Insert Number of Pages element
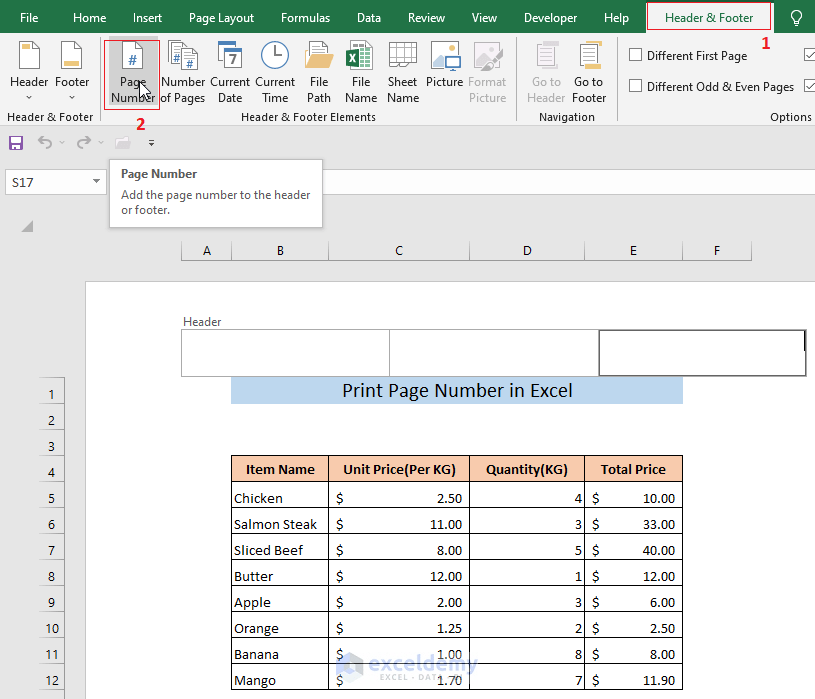Viewport: 815px width, 699px height. [x=182, y=70]
